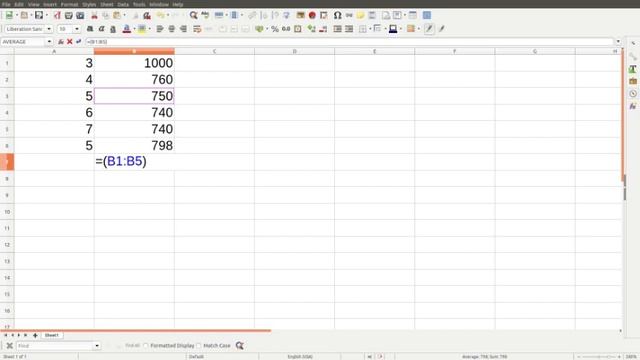Click the formula input line
This screenshot has height=360, width=640.
[349, 42]
